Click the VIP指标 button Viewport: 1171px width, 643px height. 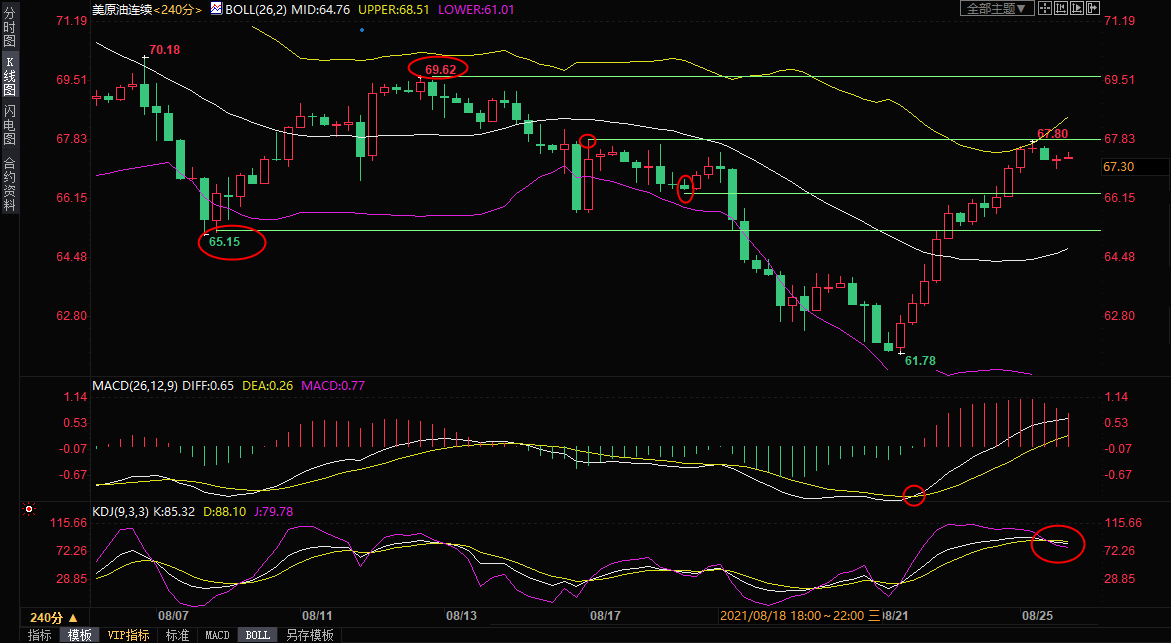pyautogui.click(x=128, y=635)
